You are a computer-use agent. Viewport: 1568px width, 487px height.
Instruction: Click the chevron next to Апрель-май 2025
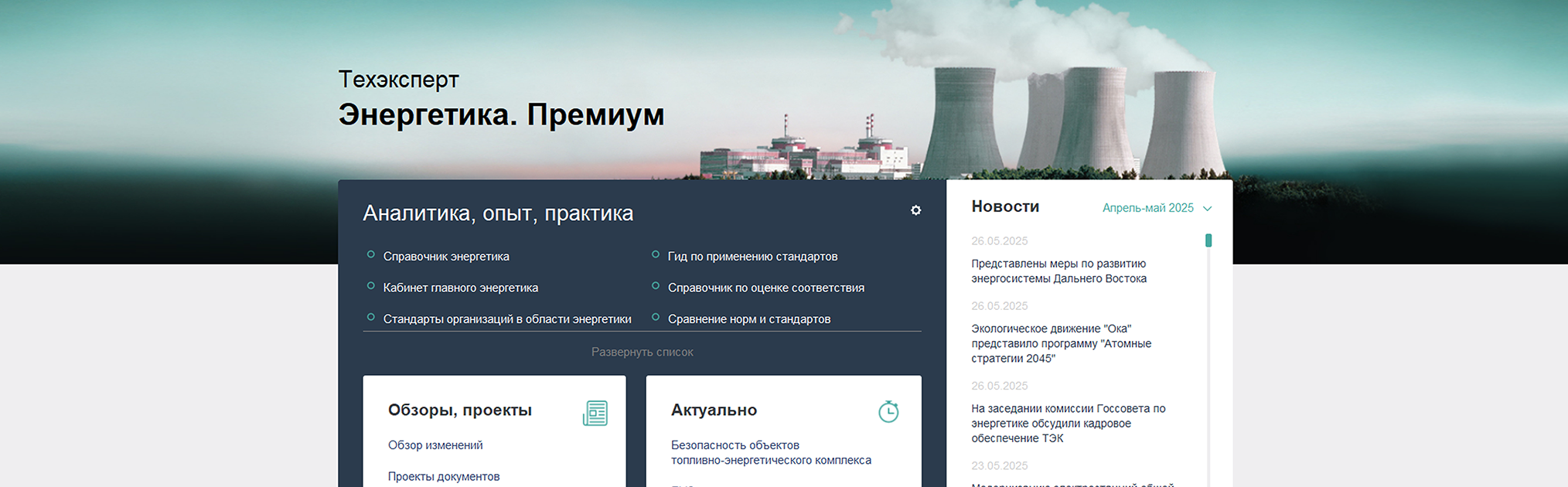(1207, 209)
